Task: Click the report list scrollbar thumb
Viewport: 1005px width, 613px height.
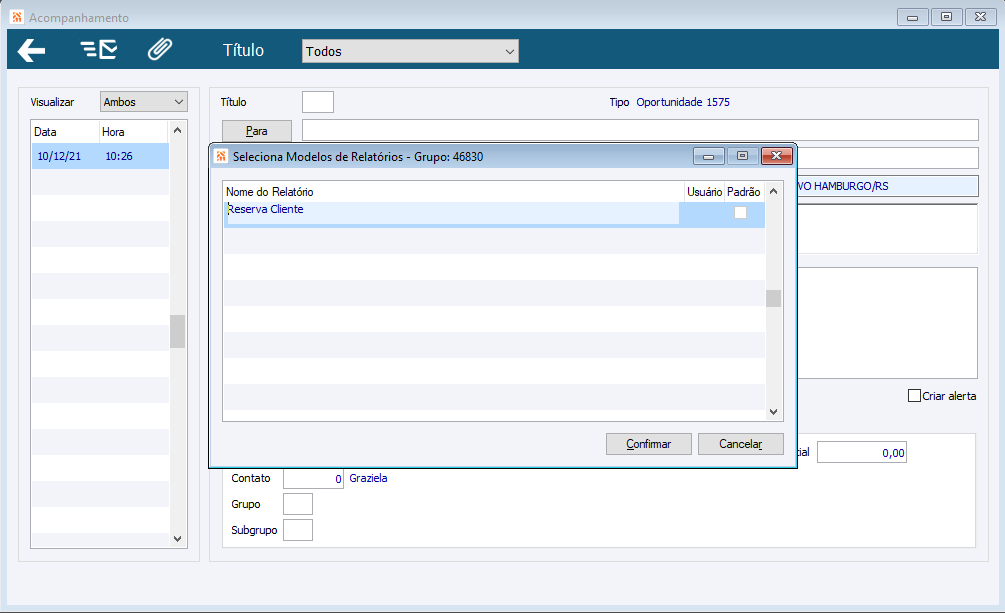Action: point(774,299)
